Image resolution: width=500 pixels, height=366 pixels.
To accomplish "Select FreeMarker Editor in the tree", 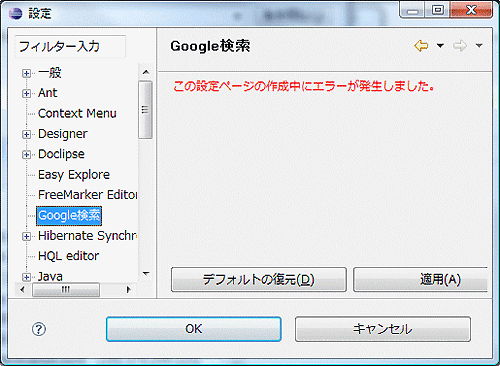I will pos(87,195).
